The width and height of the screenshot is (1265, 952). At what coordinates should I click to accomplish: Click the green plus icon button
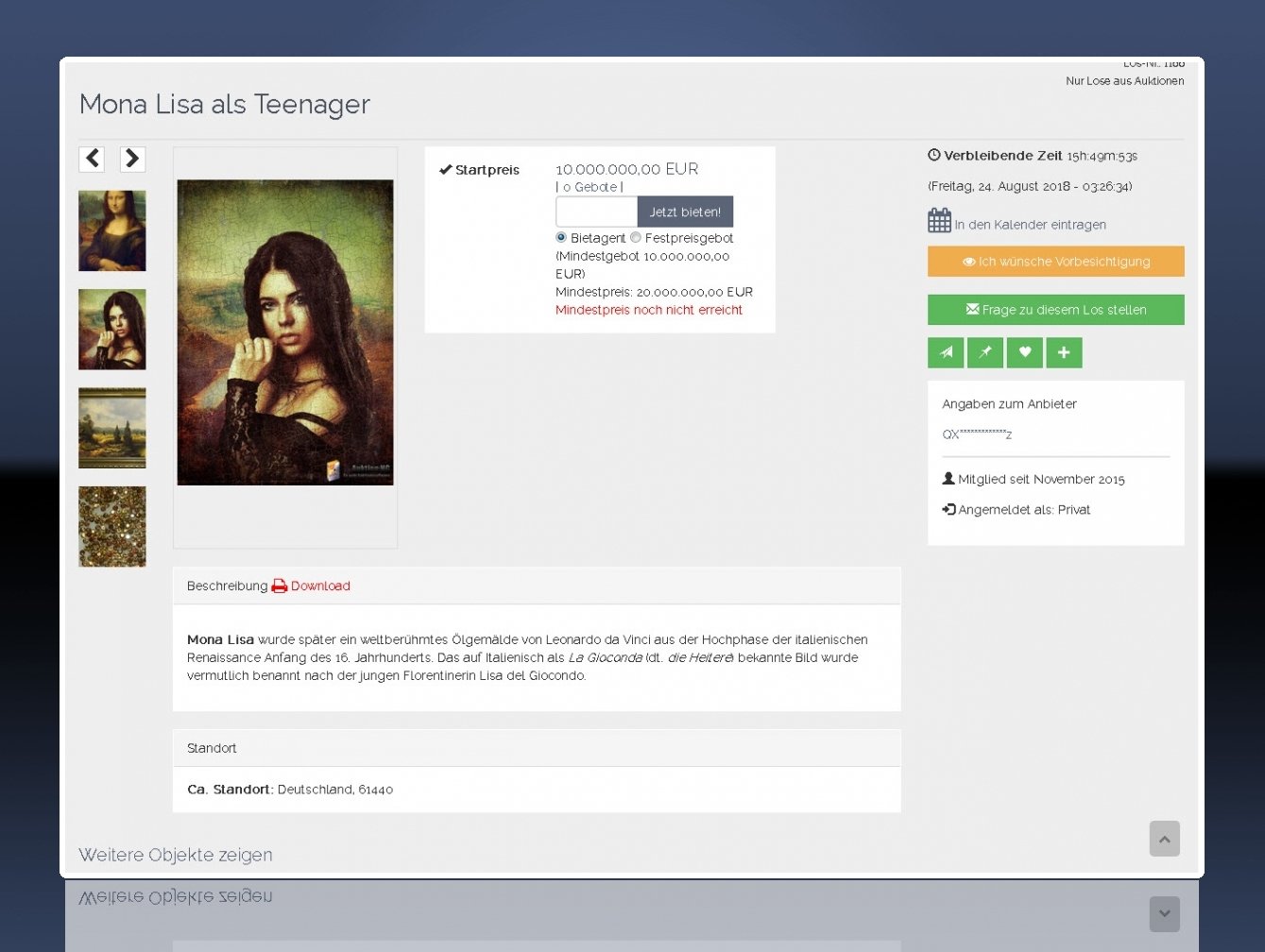[1064, 352]
